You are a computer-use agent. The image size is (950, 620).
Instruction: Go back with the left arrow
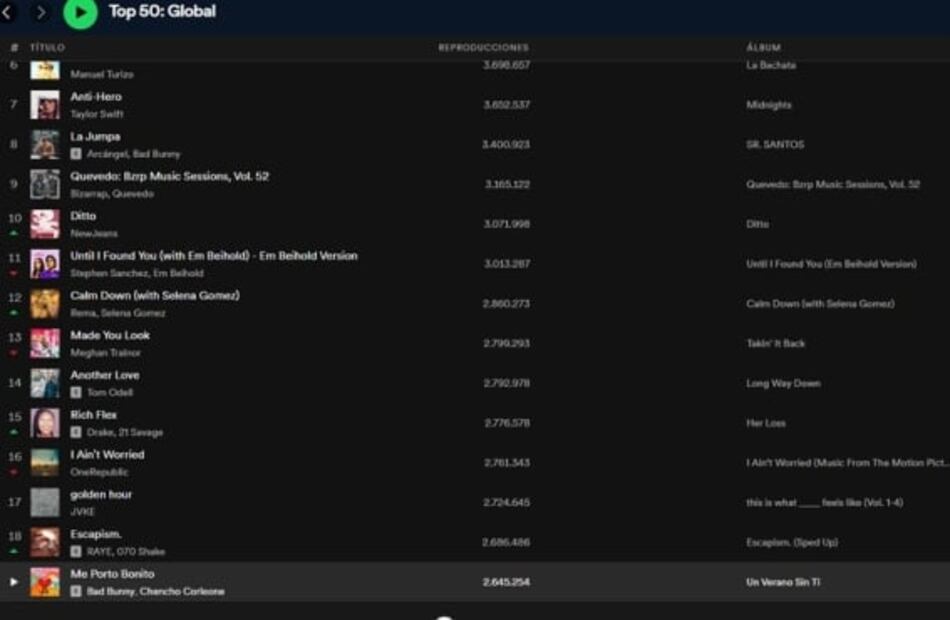point(9,12)
